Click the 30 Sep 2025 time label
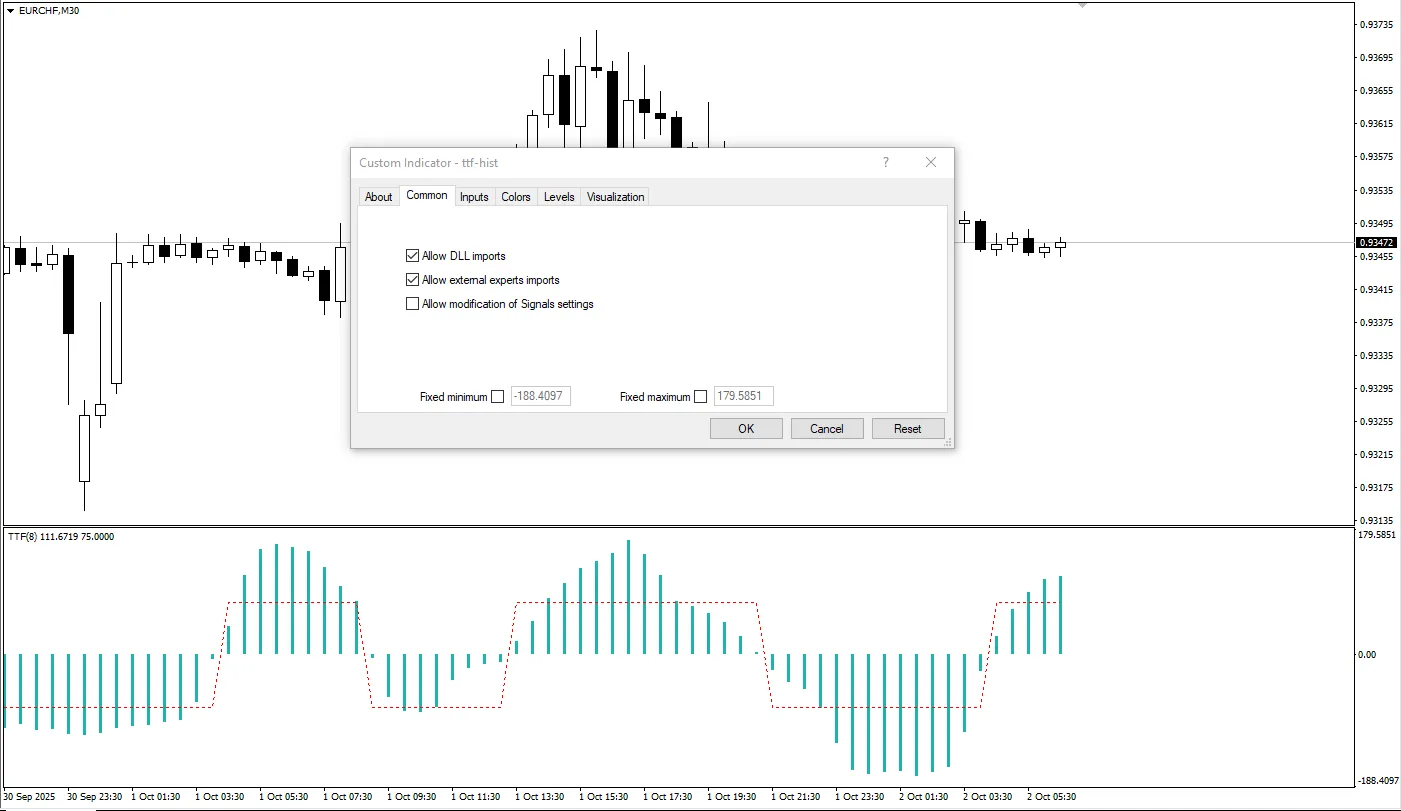This screenshot has width=1401, height=811. 31,797
